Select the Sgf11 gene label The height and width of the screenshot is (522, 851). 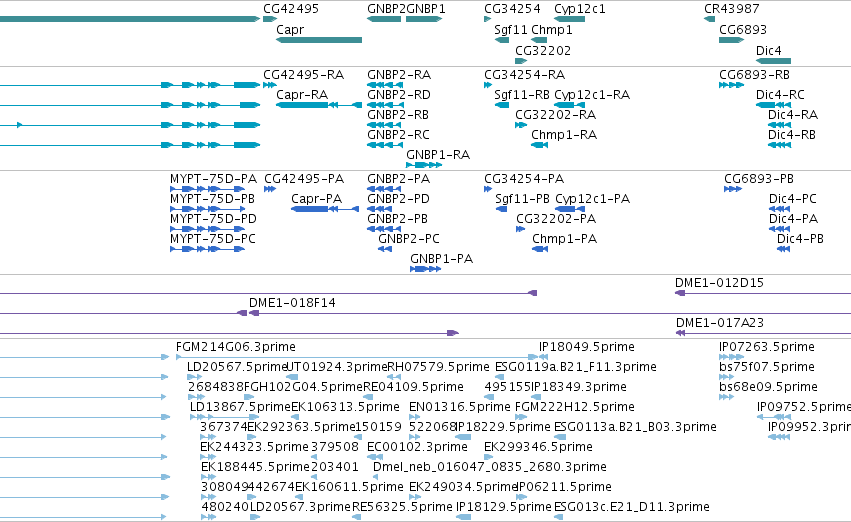click(511, 30)
